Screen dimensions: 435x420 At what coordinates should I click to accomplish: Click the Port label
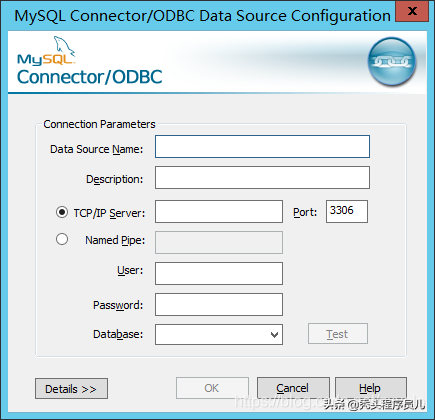coord(305,212)
